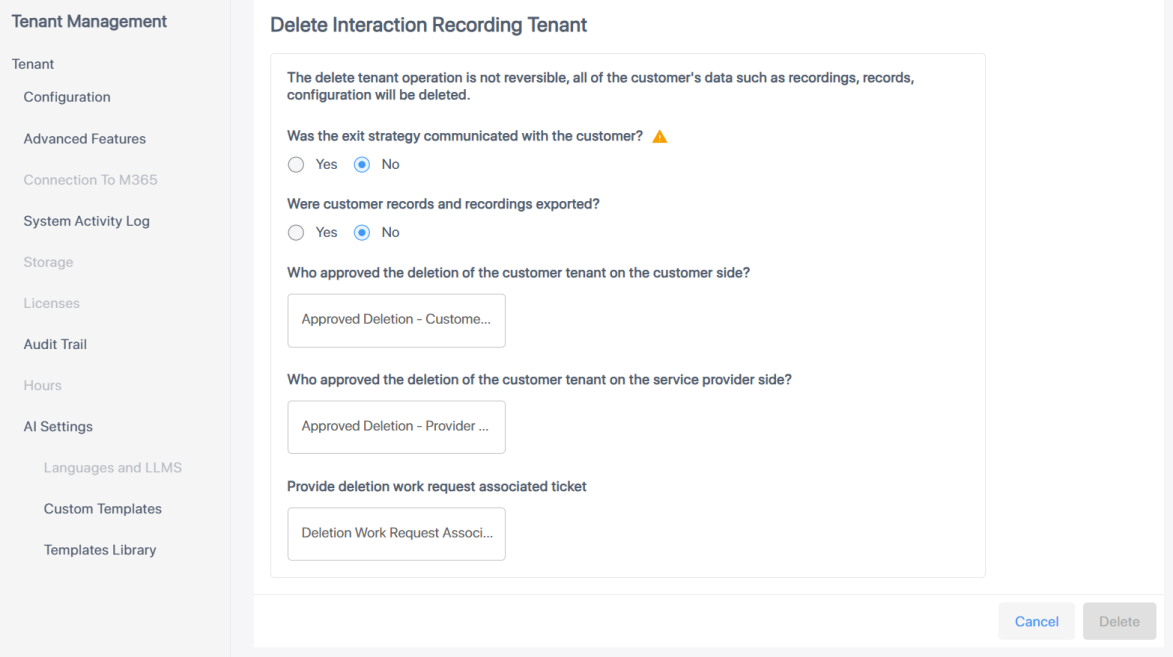Navigate to Audit Trail
Viewport: 1173px width, 657px height.
(55, 344)
